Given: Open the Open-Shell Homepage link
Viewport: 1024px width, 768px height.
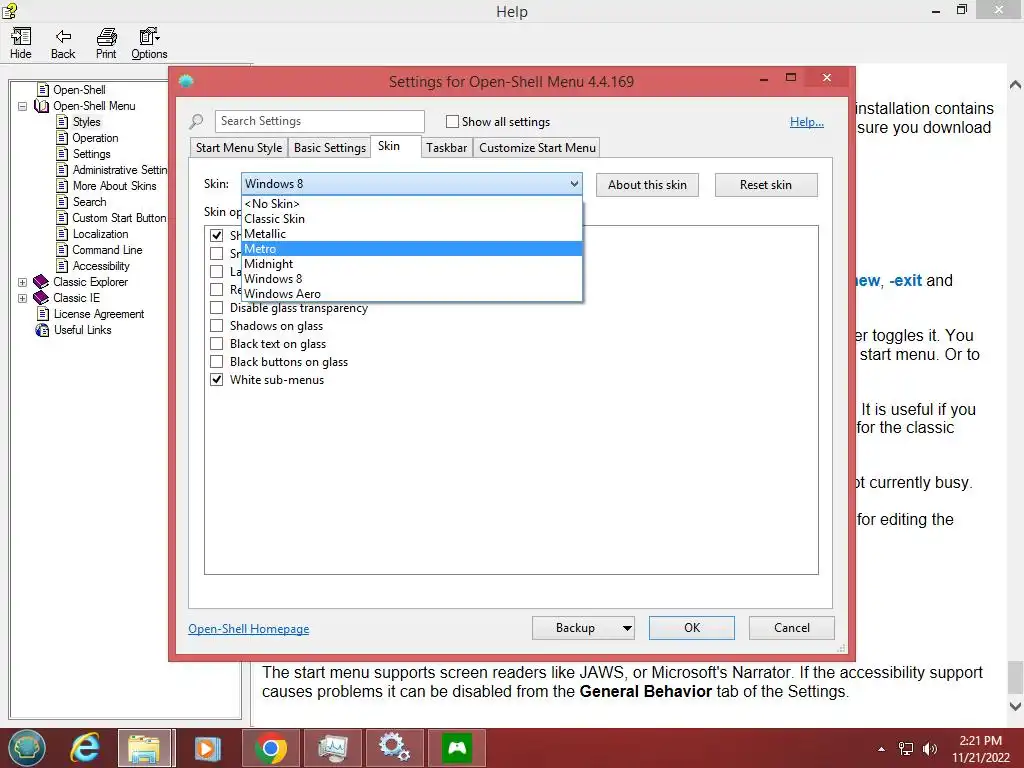Looking at the screenshot, I should [249, 628].
